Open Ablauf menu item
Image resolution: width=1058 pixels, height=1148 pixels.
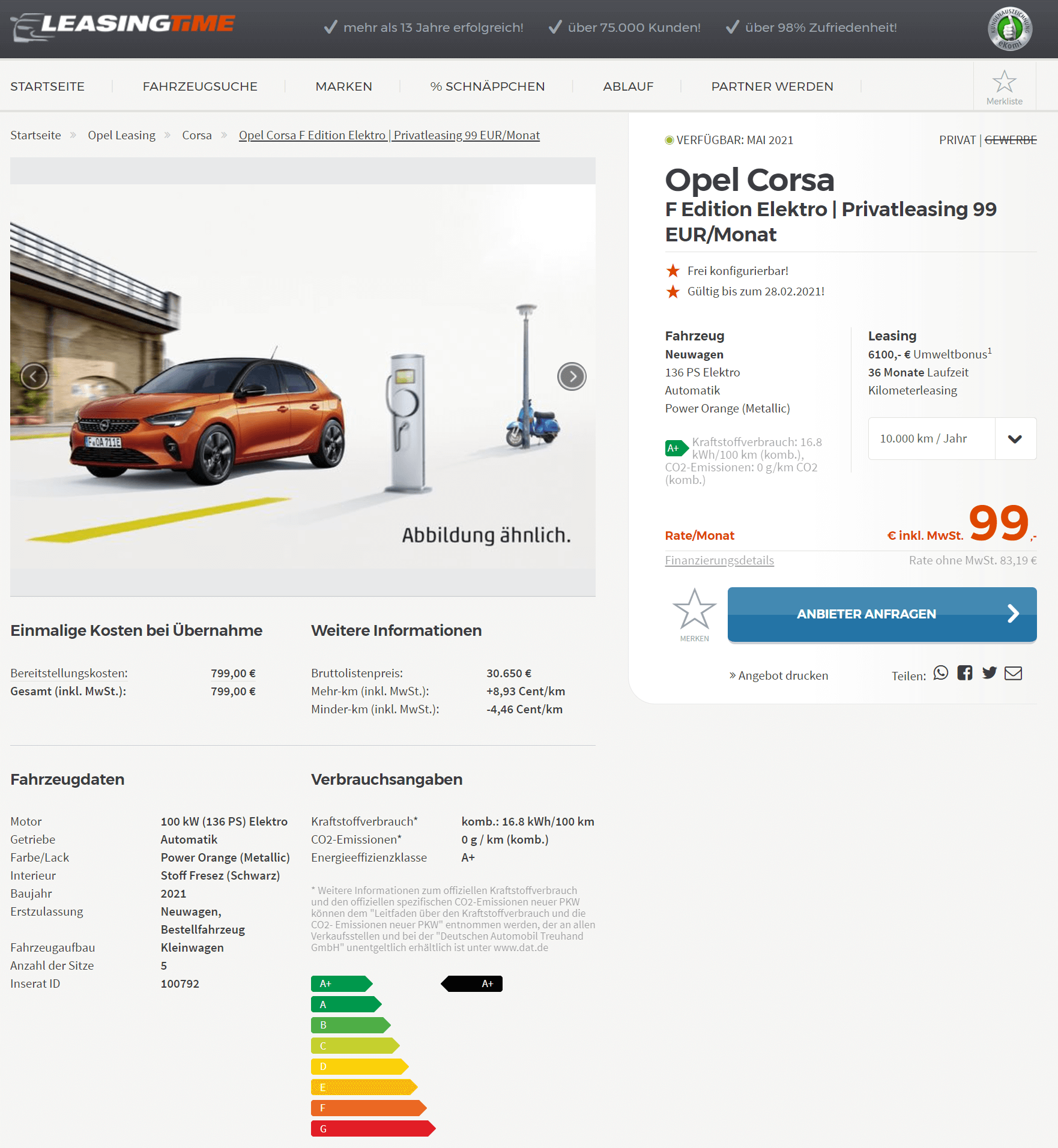(x=628, y=86)
